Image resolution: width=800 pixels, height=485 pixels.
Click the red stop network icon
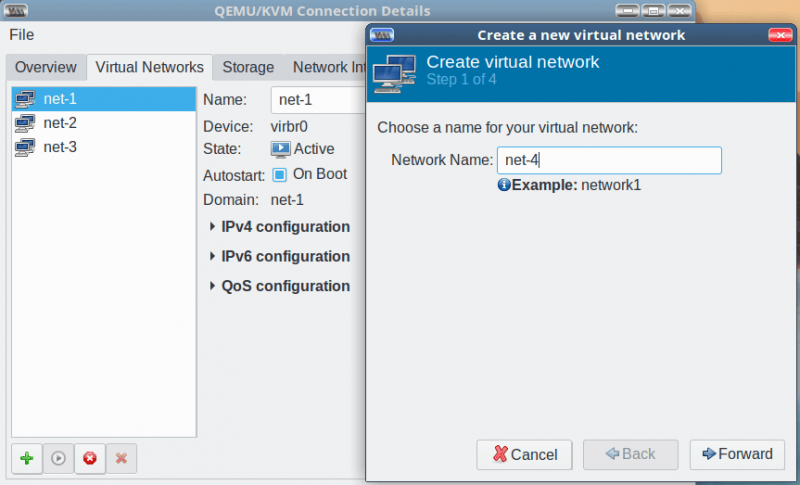[90, 458]
